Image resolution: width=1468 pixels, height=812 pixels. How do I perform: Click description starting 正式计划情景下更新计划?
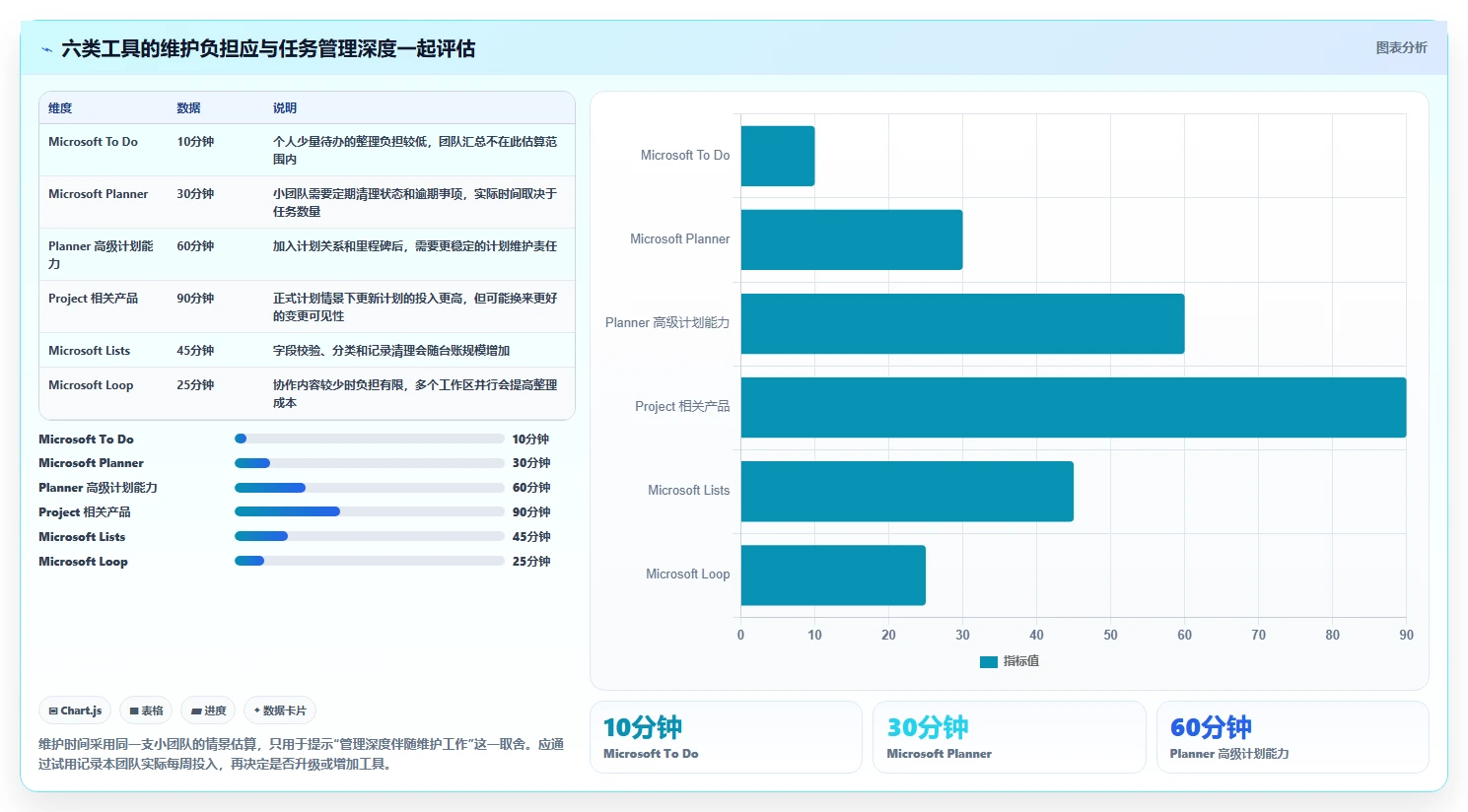coord(415,307)
